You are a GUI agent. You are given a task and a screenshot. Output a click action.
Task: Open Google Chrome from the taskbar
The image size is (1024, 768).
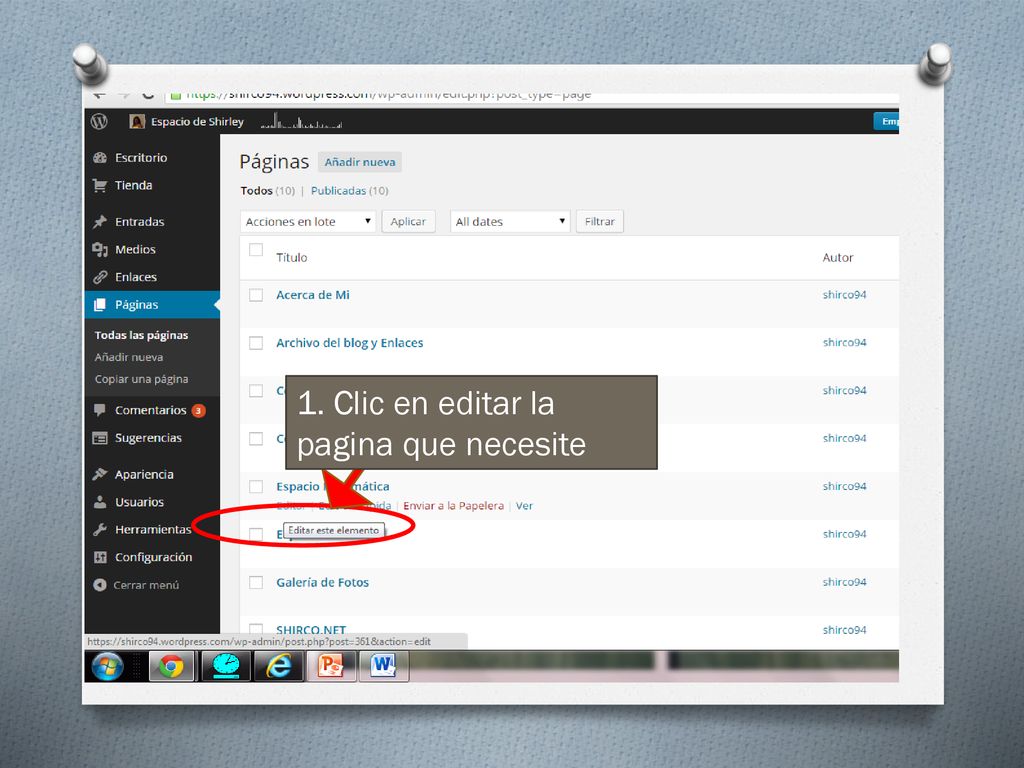[x=171, y=667]
